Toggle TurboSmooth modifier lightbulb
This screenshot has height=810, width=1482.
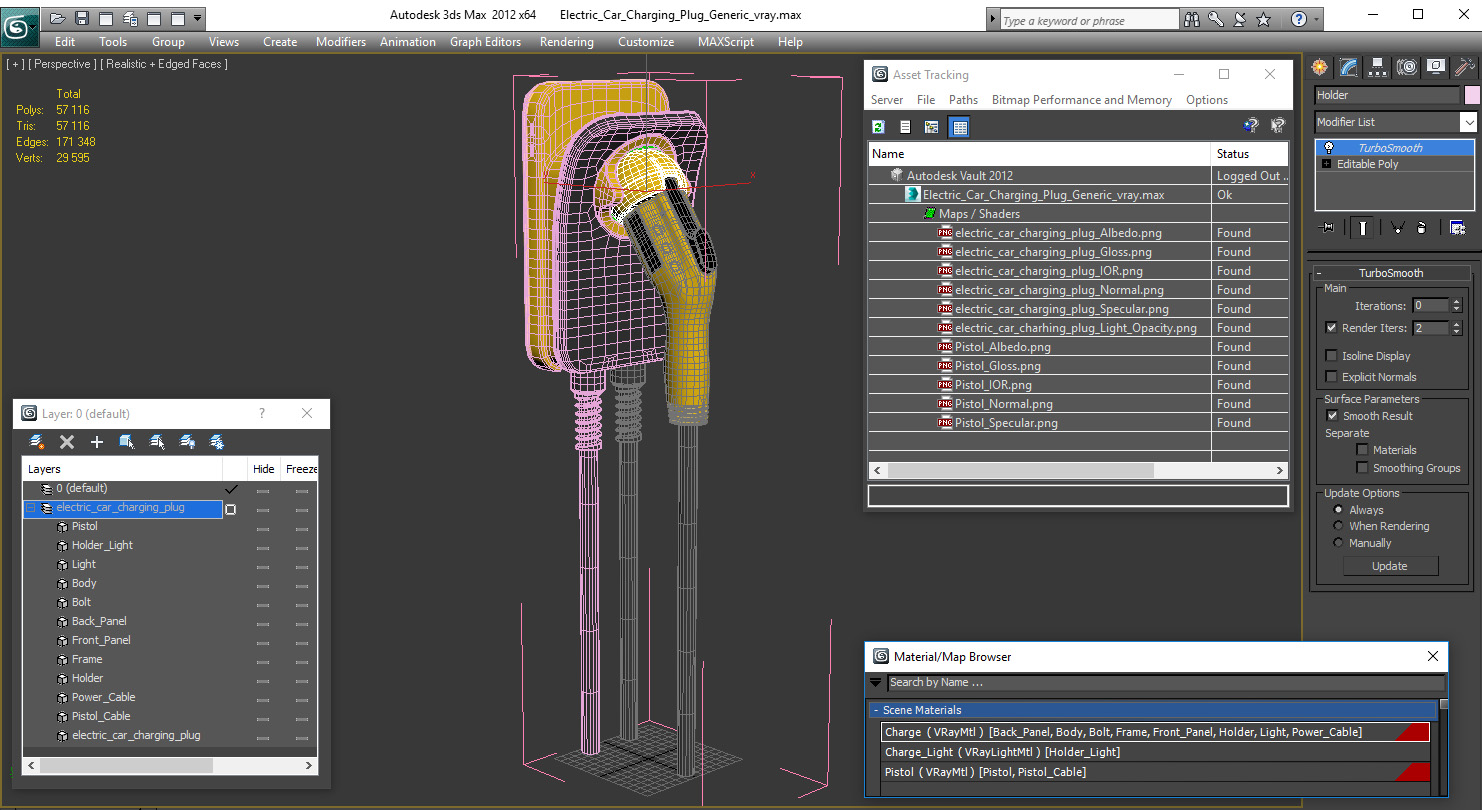[1328, 148]
